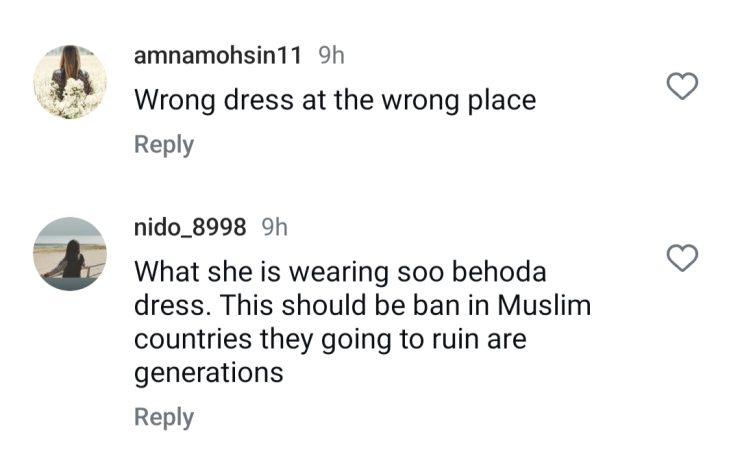The width and height of the screenshot is (740, 452).
Task: Click the word "behoda" in the second comment
Action: pyautogui.click(x=501, y=272)
